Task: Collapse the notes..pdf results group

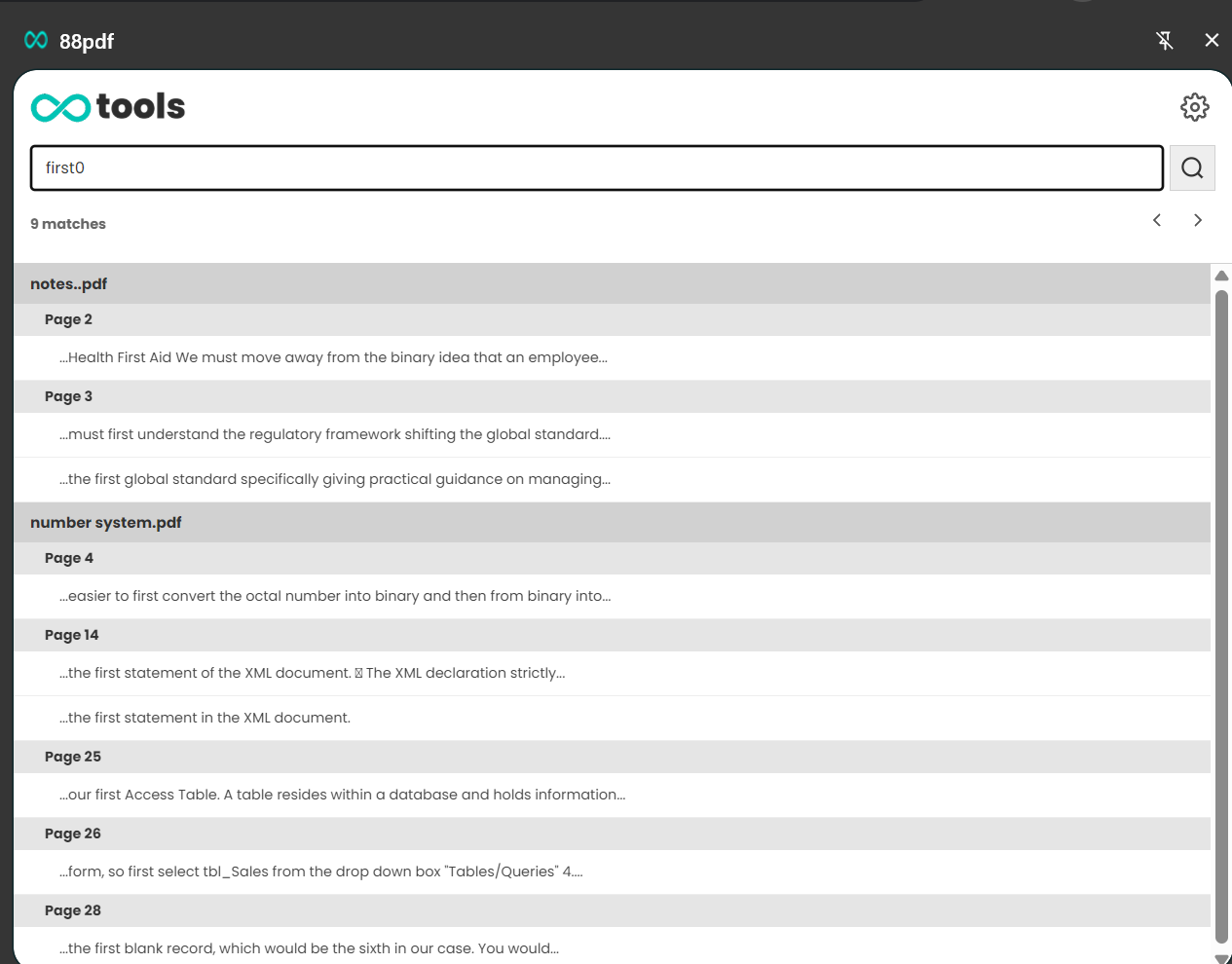Action: click(x=68, y=284)
